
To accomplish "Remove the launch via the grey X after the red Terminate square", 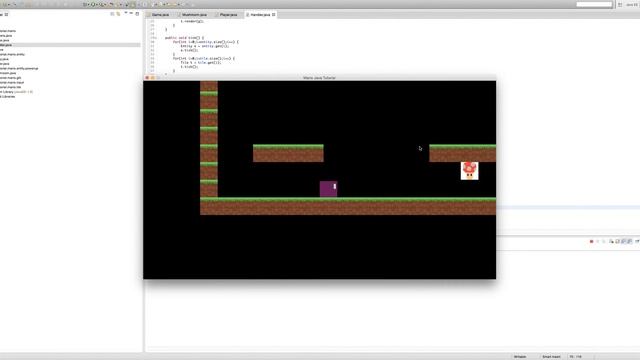I will (x=598, y=241).
